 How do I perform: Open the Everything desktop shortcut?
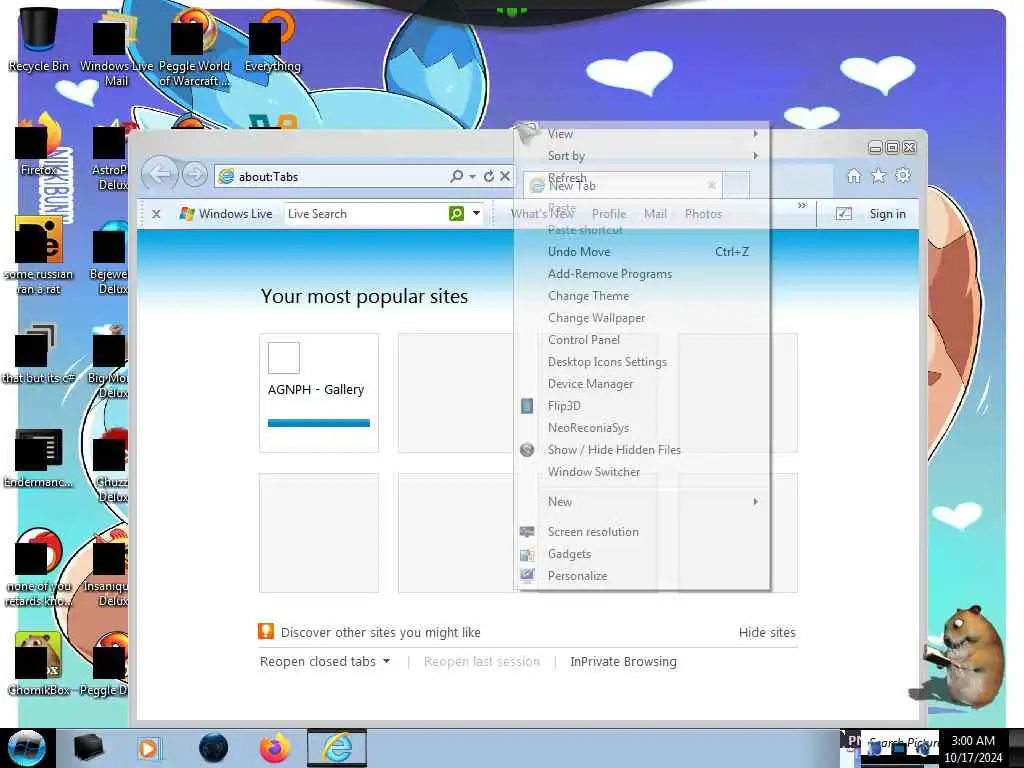pyautogui.click(x=272, y=40)
